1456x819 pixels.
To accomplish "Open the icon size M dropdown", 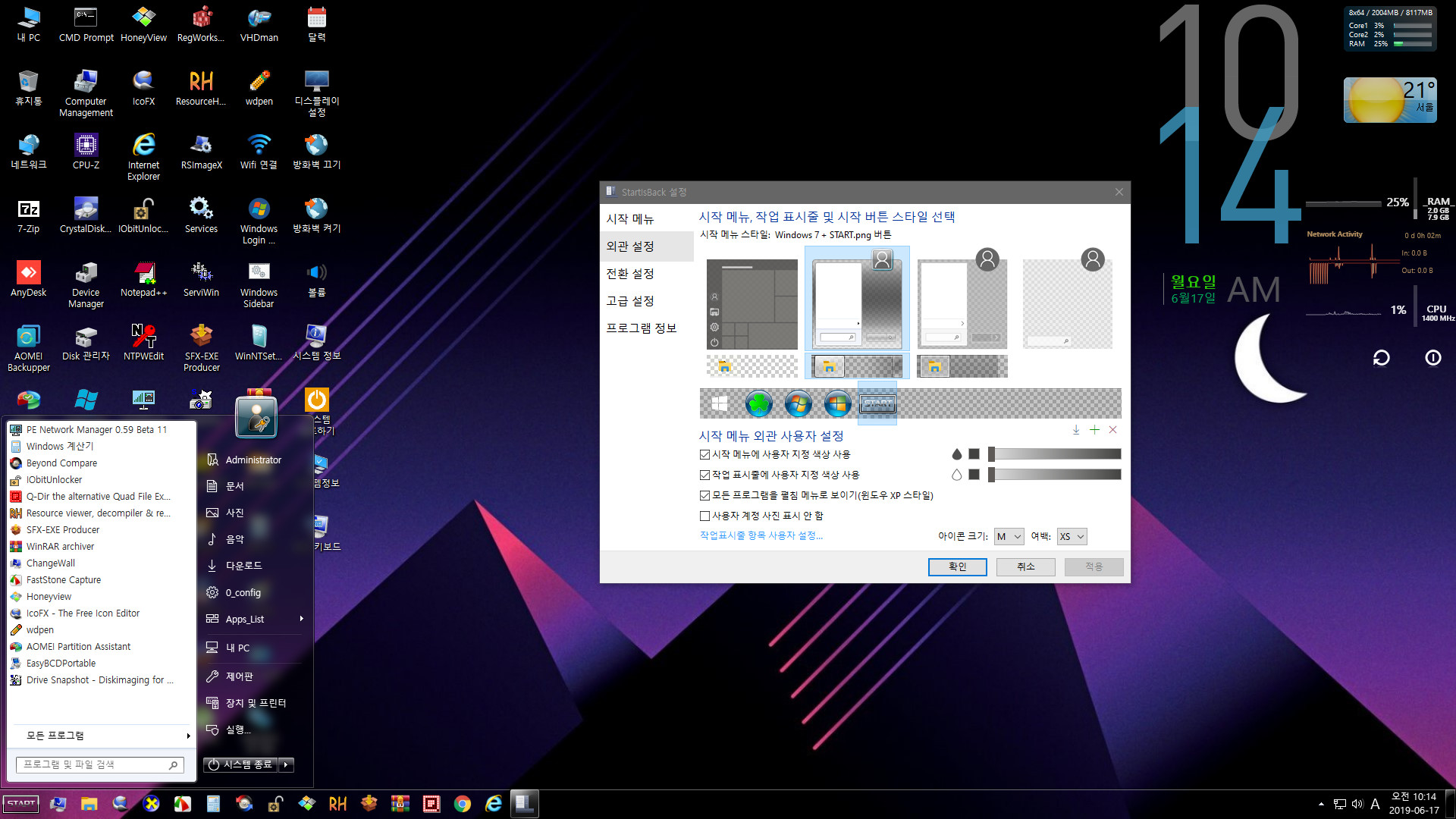I will [x=1009, y=536].
